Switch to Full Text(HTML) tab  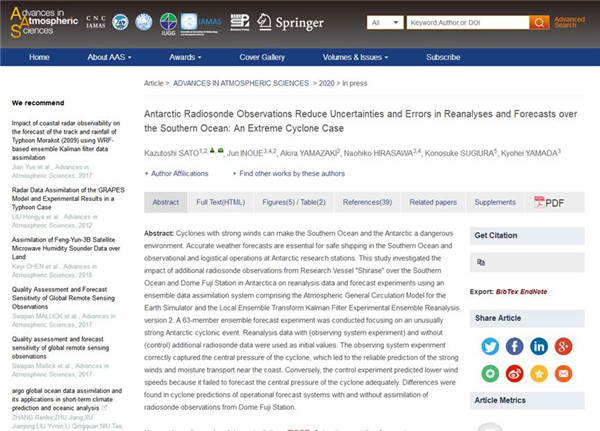pos(221,202)
